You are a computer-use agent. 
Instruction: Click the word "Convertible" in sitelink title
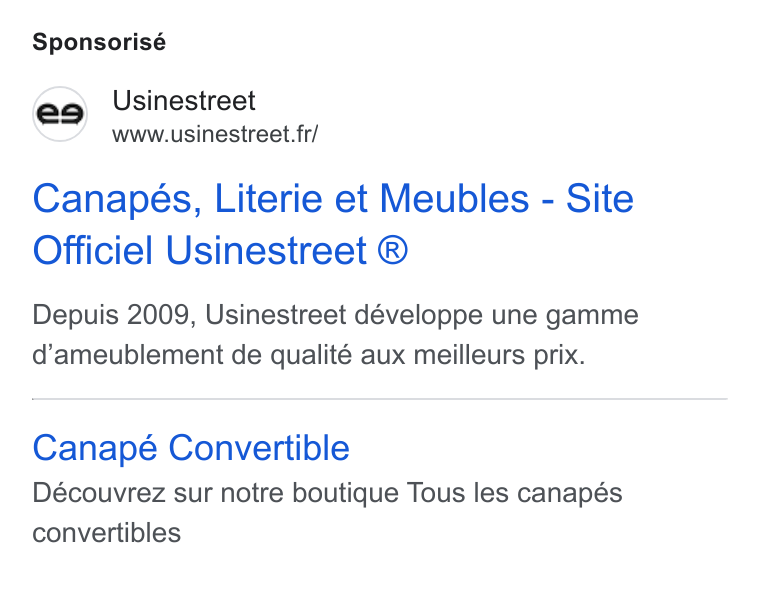point(259,448)
